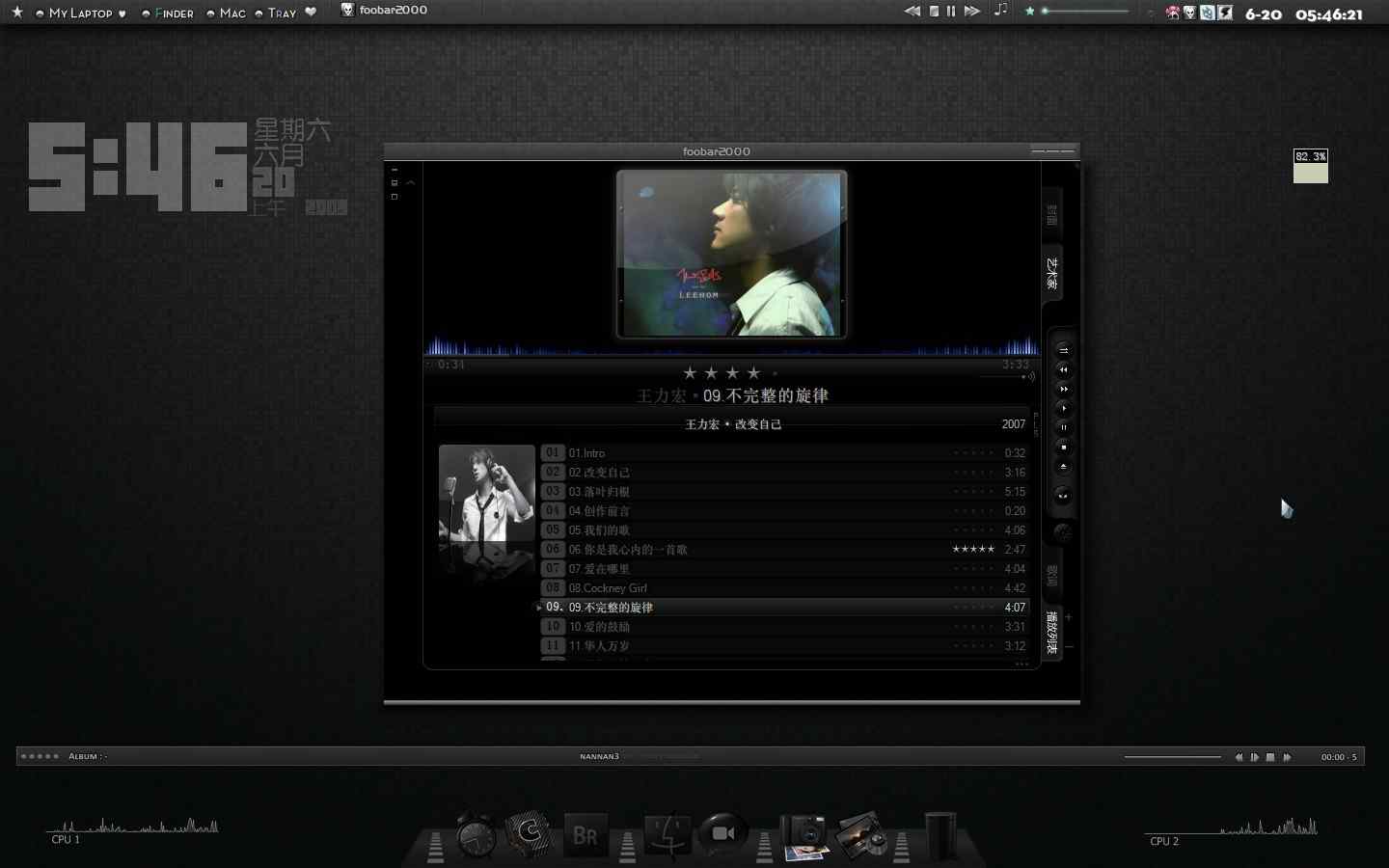
Task: Select track 01.Intro
Action: pos(784,453)
